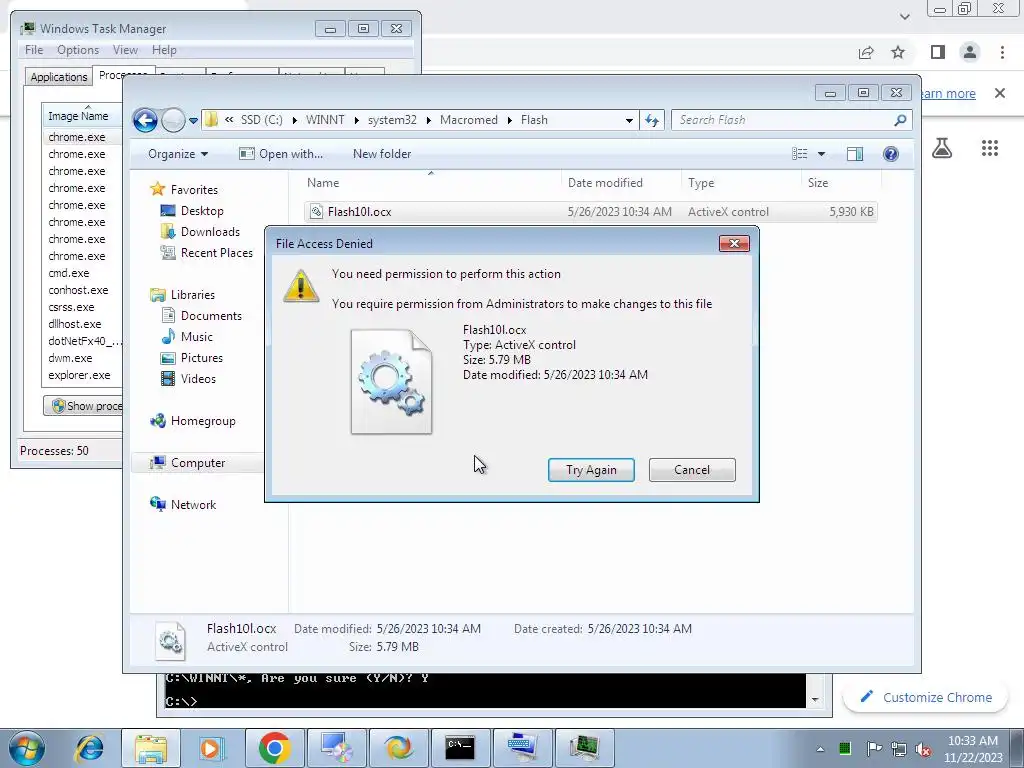Click SSD (C:) in address breadcrumb

[261, 120]
